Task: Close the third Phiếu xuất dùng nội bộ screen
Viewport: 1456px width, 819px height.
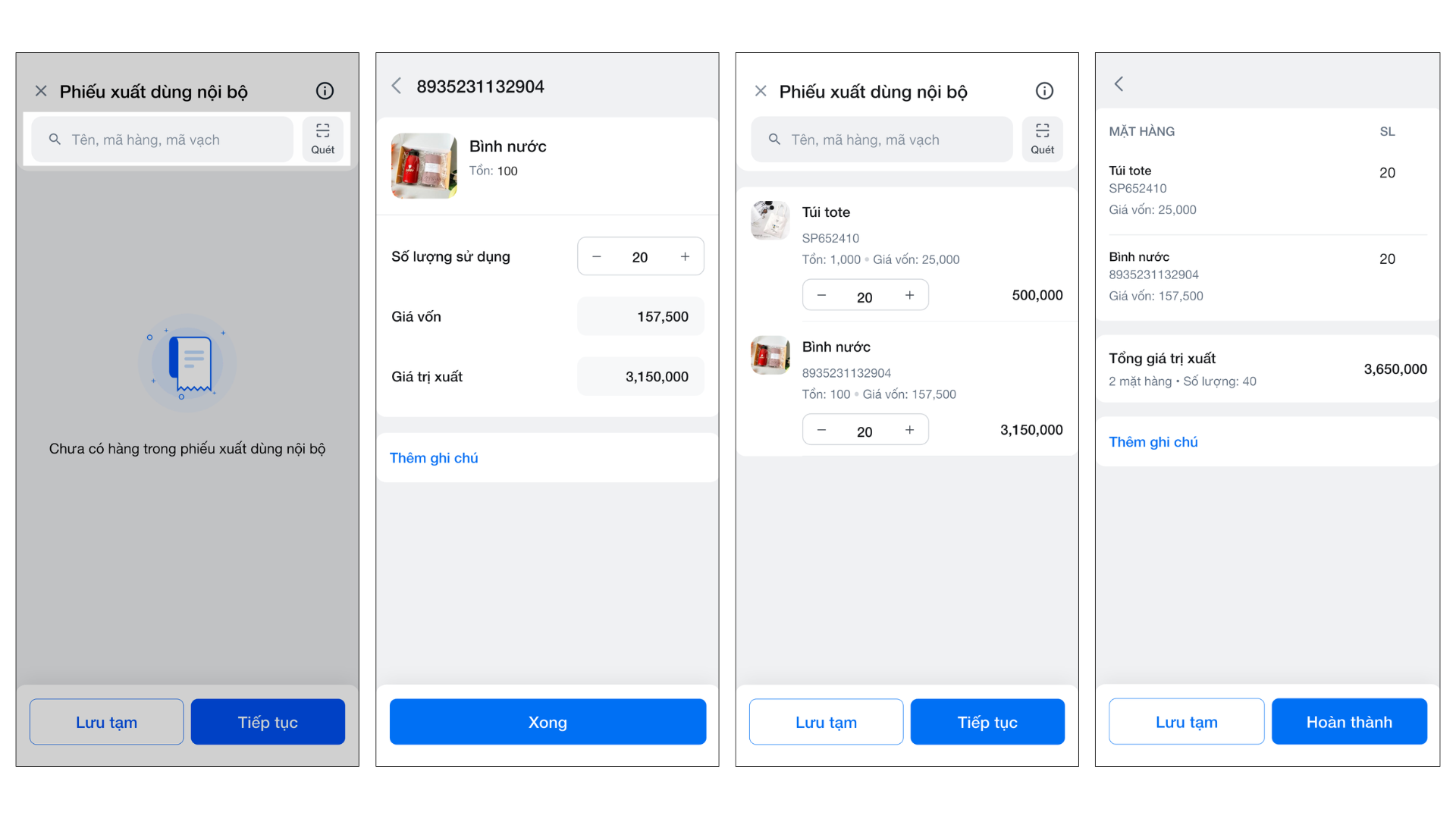Action: coord(761,91)
